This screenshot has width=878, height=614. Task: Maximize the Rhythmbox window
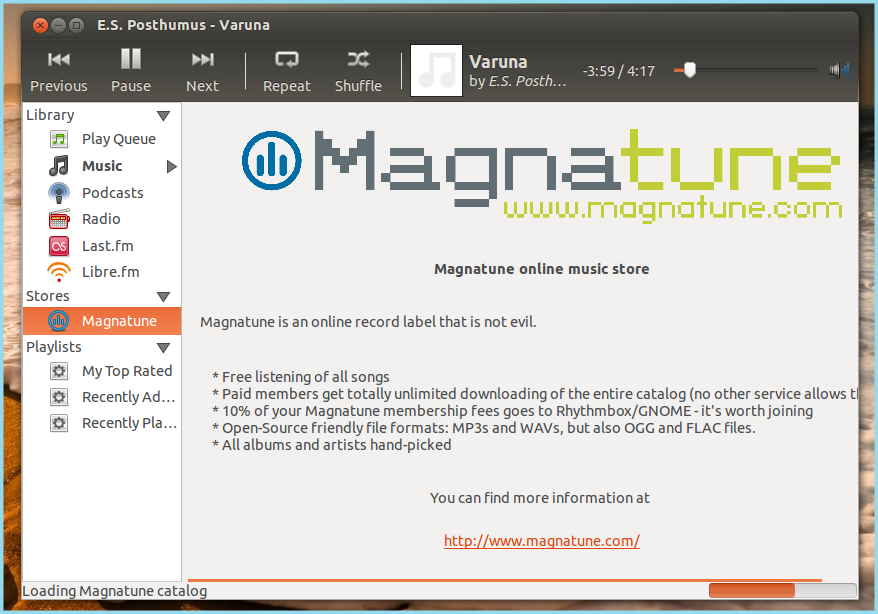(77, 25)
